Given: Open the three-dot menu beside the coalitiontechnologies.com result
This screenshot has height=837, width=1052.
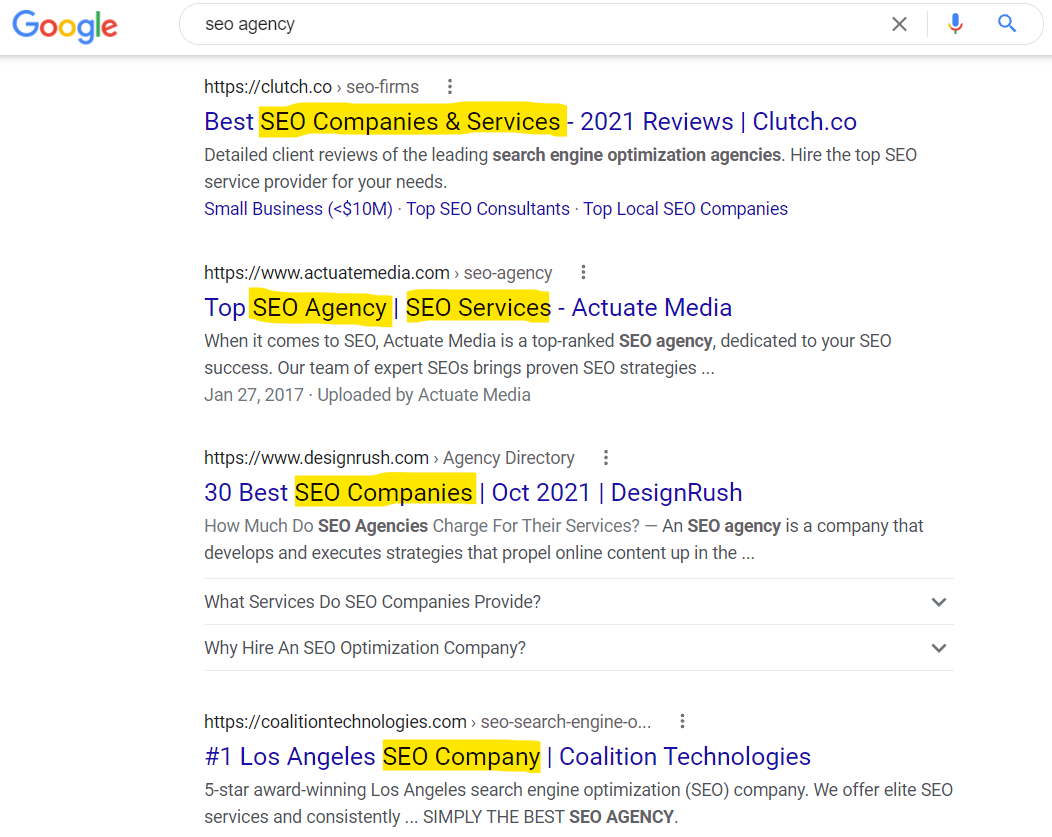Looking at the screenshot, I should tap(682, 721).
